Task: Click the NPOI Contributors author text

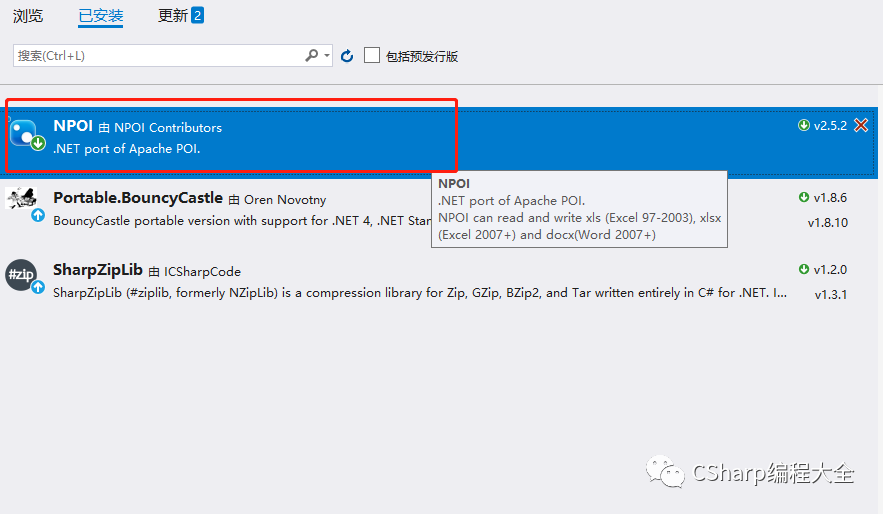Action: (168, 128)
